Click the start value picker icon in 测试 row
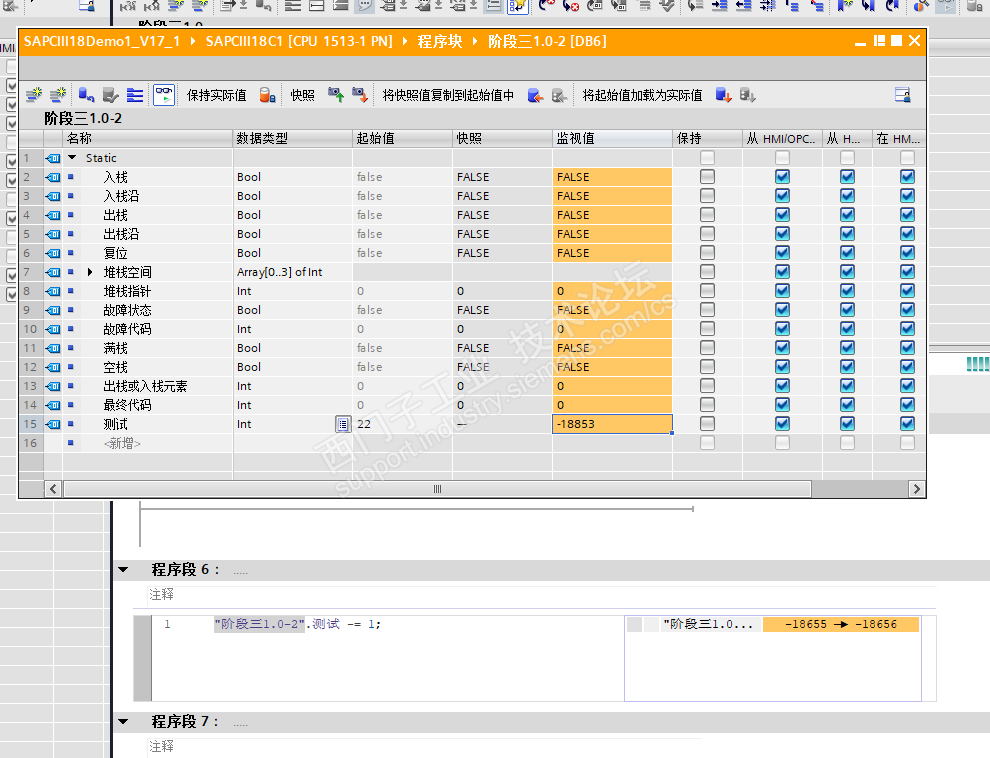The height and width of the screenshot is (758, 990). pyautogui.click(x=343, y=424)
